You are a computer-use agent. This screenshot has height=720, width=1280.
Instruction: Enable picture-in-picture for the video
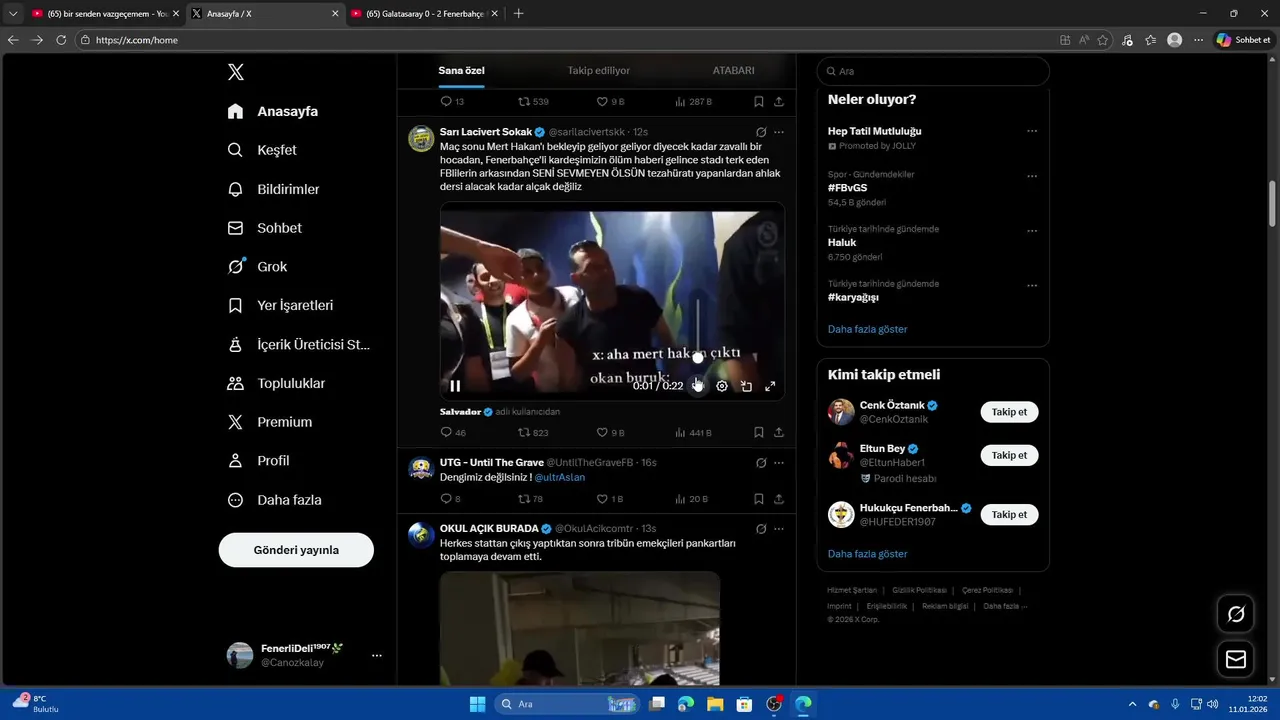click(x=746, y=386)
